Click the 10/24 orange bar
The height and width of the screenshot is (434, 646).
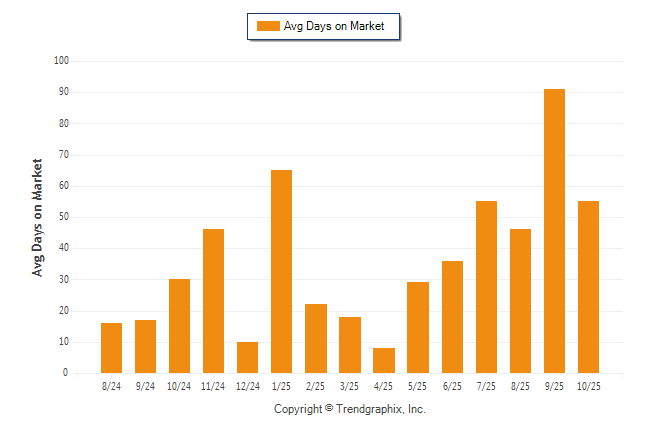180,326
